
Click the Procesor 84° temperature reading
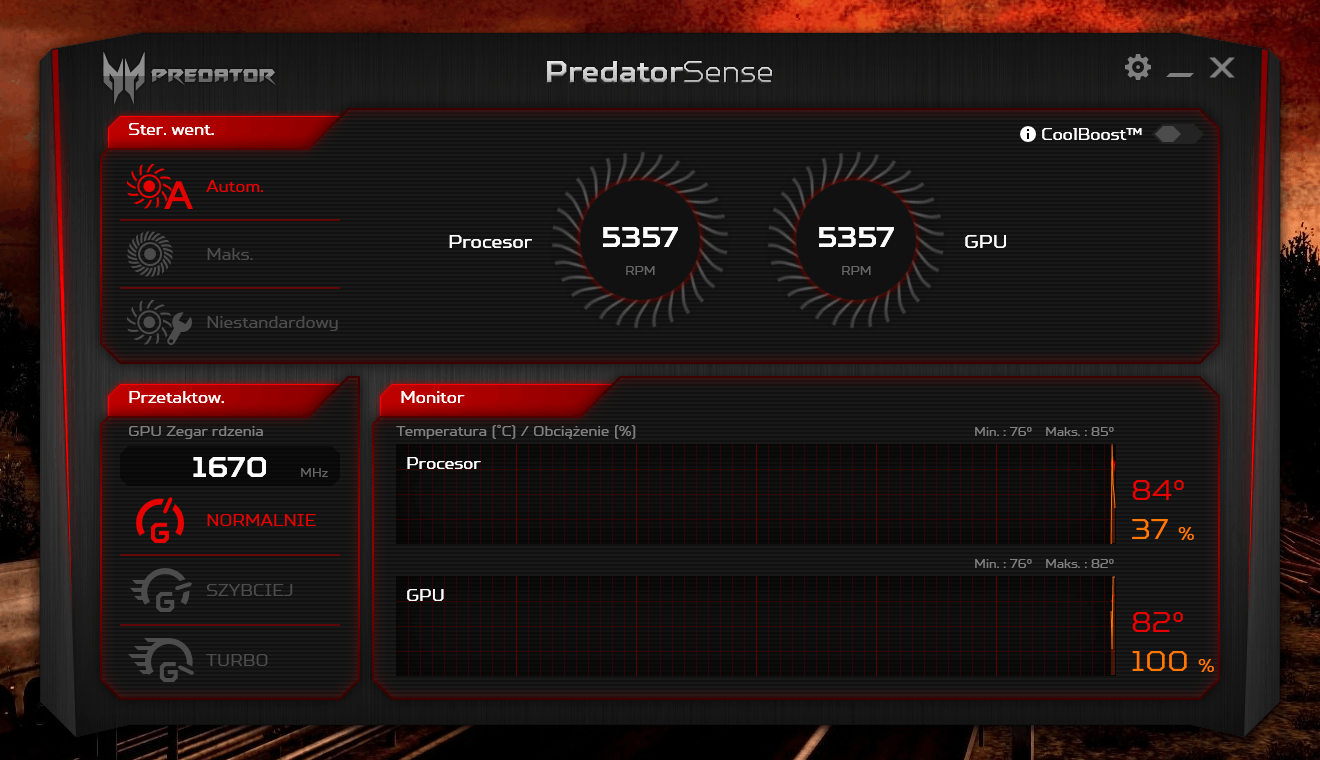pos(1158,491)
